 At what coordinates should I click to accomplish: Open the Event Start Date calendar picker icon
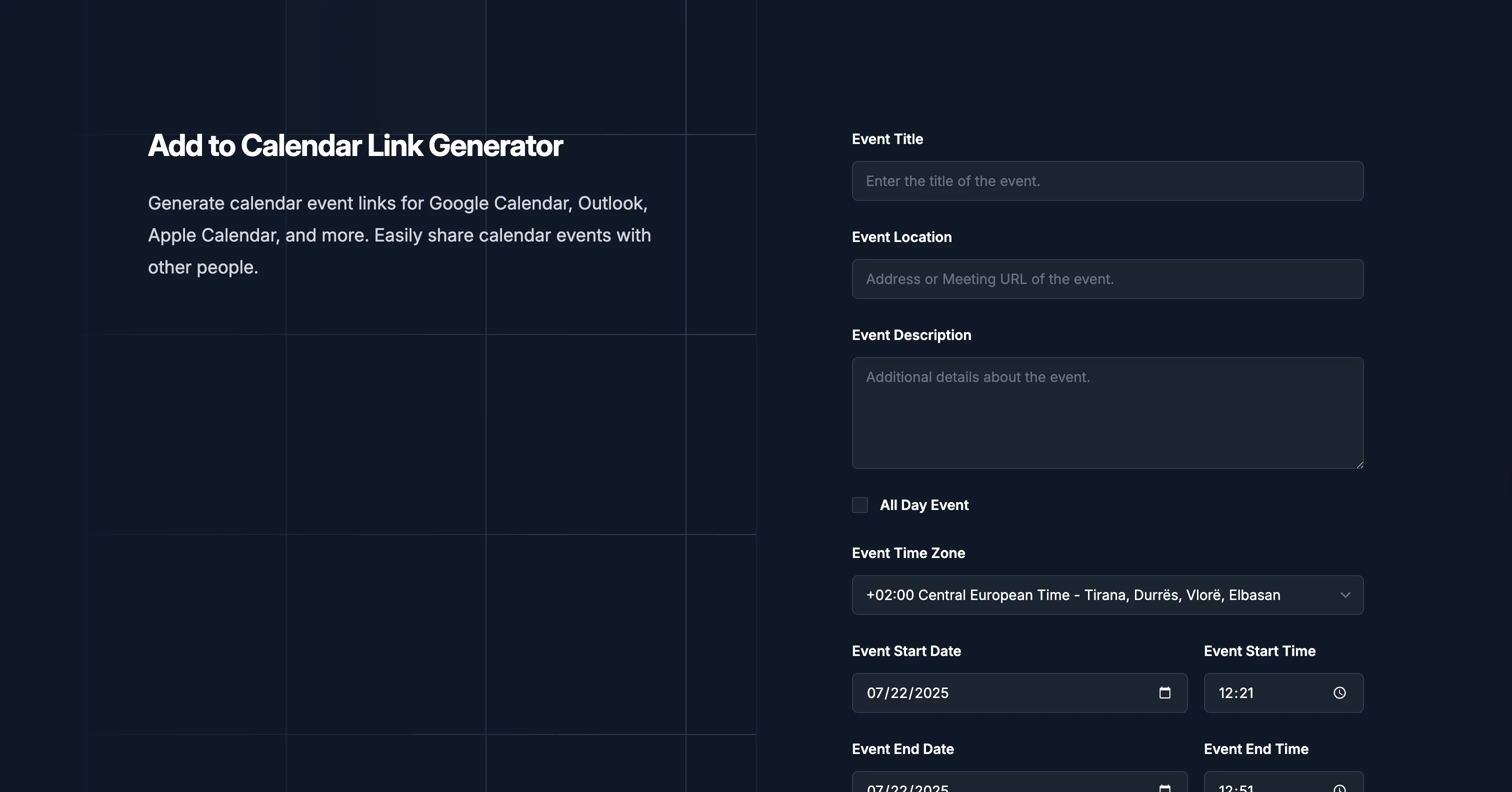pos(1164,693)
